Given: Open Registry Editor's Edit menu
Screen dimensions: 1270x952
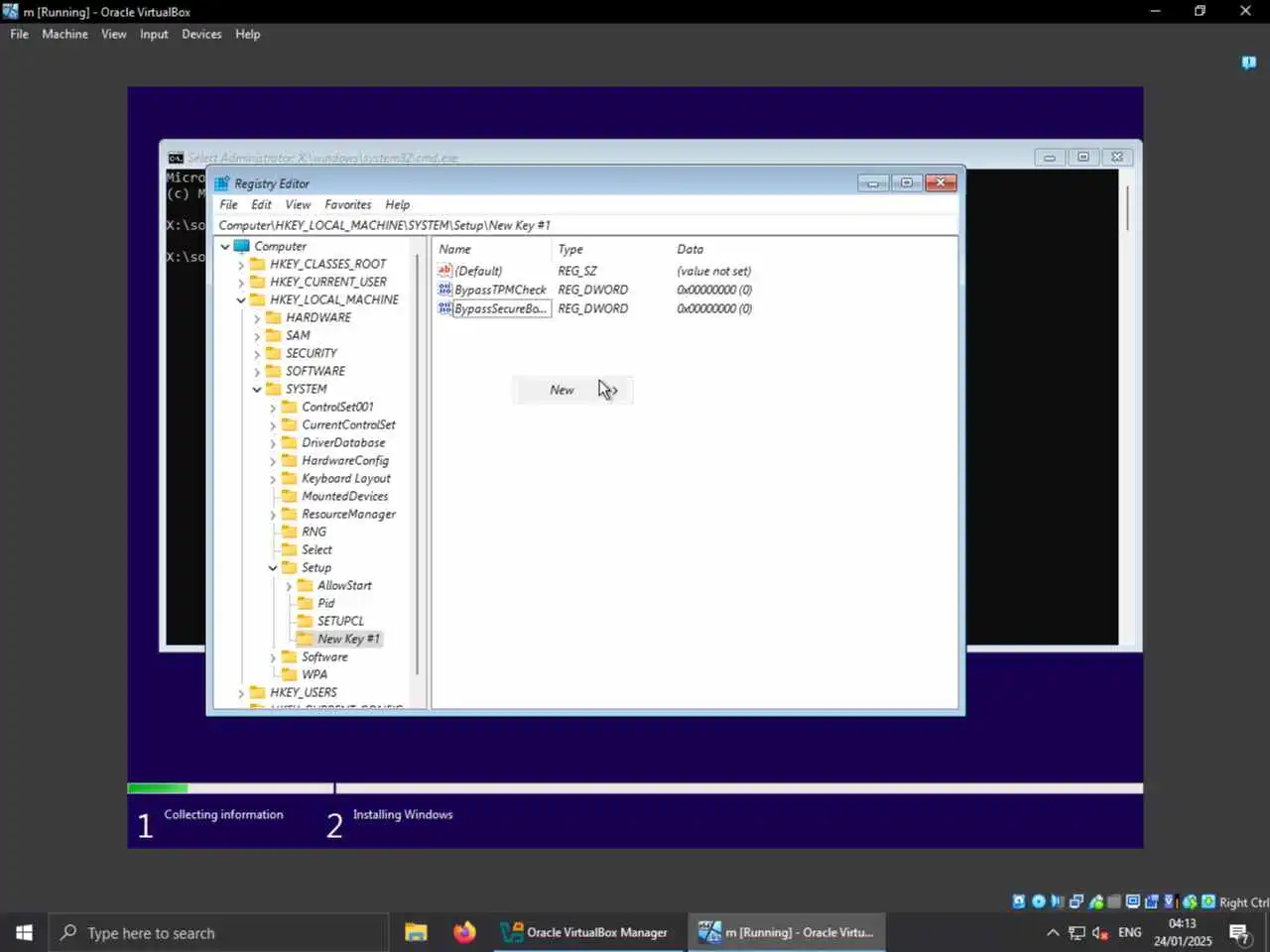Looking at the screenshot, I should click(x=261, y=204).
